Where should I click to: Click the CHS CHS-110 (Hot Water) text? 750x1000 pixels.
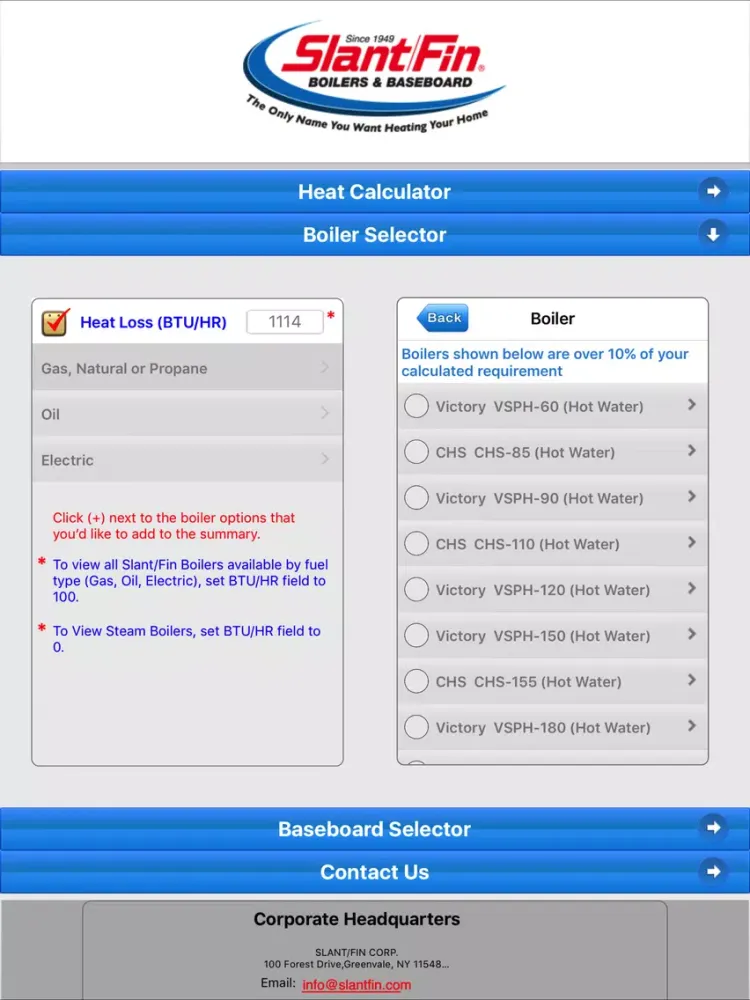pos(527,544)
